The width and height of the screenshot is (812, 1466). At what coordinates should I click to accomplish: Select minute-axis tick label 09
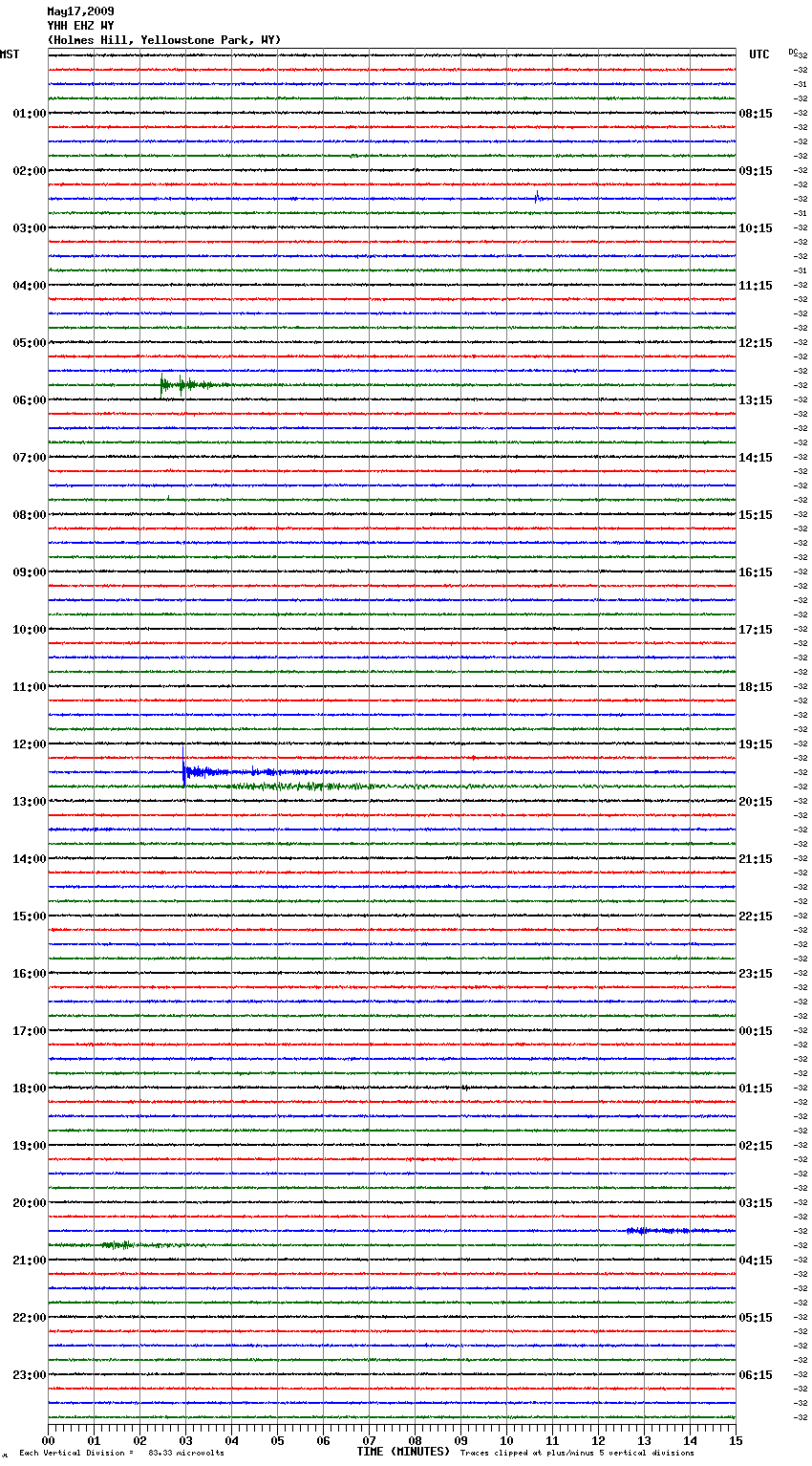460,1440
